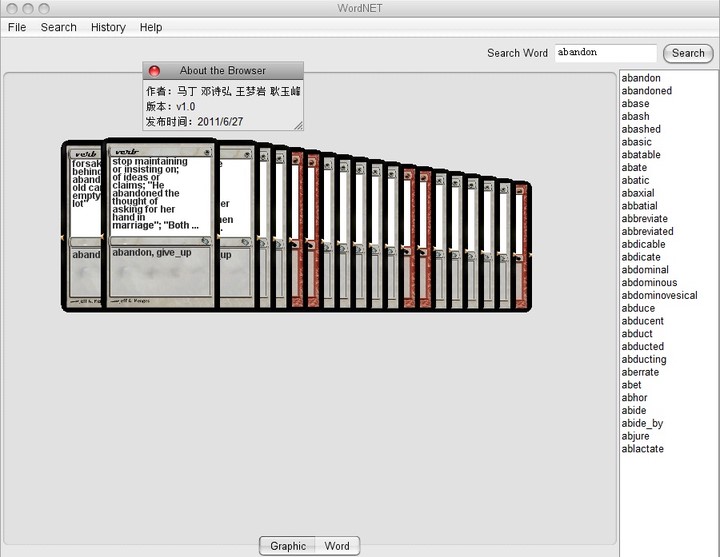Click the set icon on the 'stop maintaining' card header
This screenshot has width=720, height=557.
[x=207, y=152]
